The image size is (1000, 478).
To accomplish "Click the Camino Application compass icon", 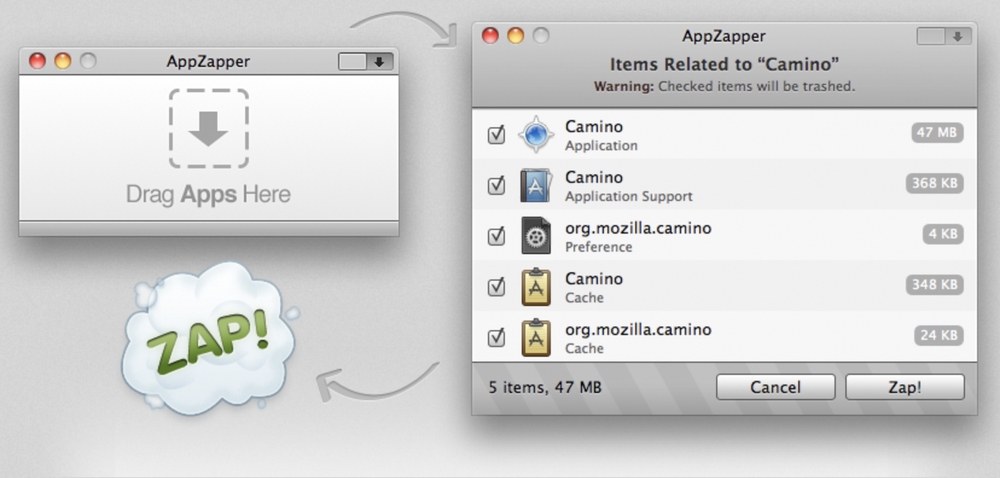I will [x=535, y=134].
